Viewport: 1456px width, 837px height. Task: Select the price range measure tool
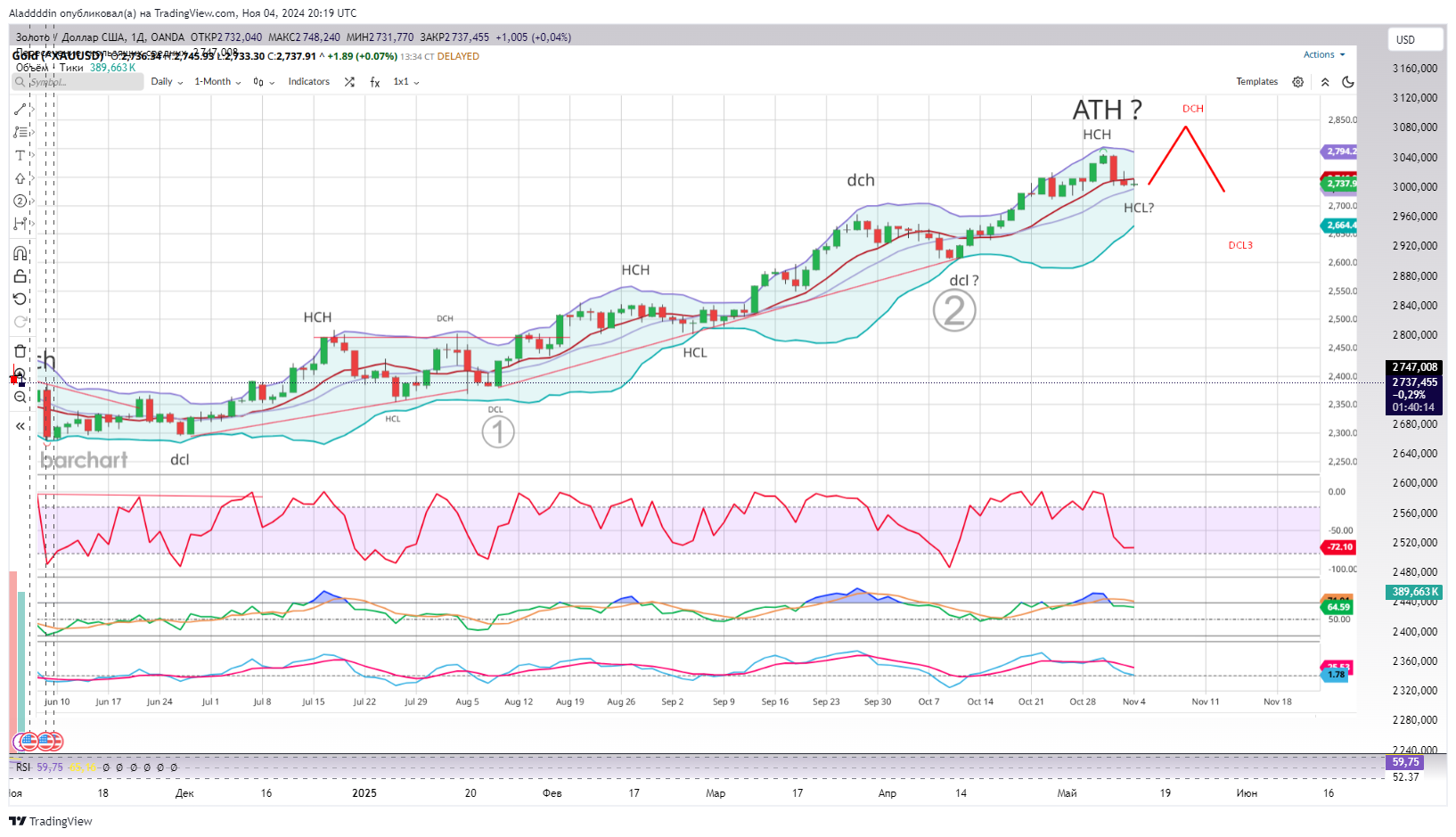coord(20,224)
